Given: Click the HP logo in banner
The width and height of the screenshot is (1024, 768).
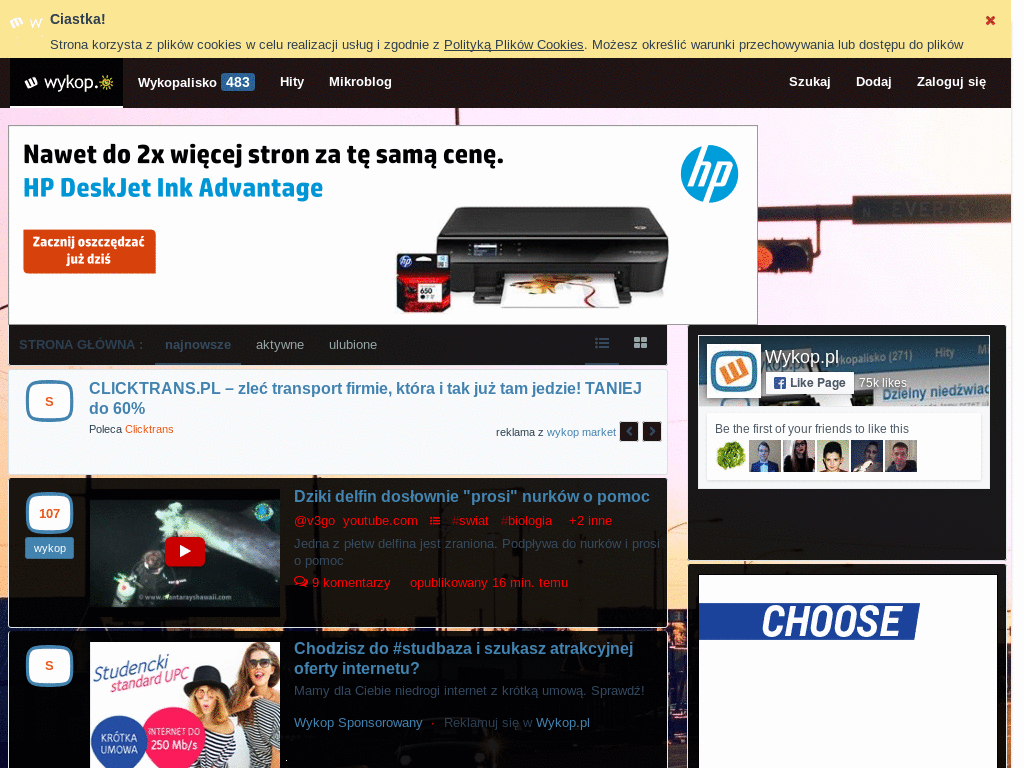Looking at the screenshot, I should coord(709,174).
